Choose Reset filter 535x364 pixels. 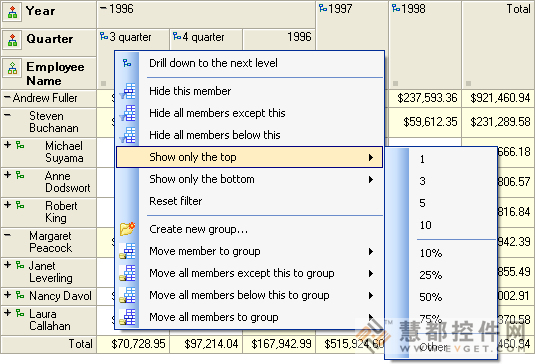[249, 201]
